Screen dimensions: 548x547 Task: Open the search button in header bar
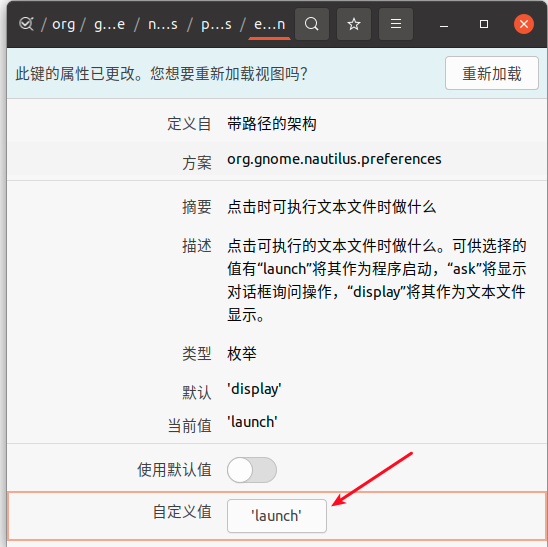tap(311, 24)
